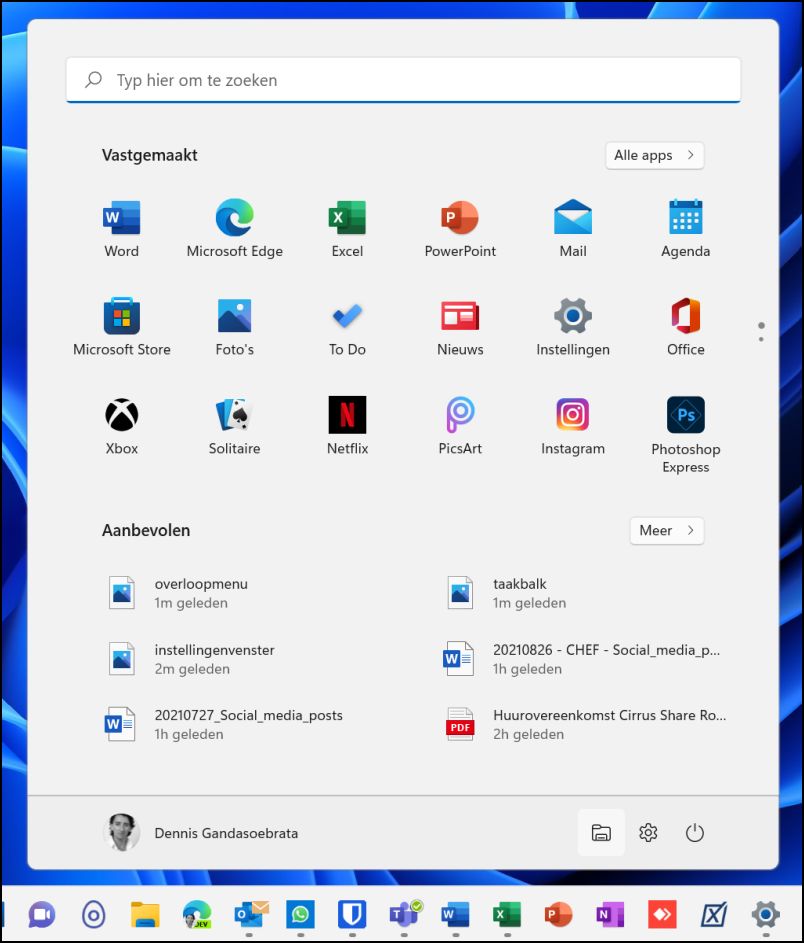804x943 pixels.
Task: Open the Dennis Gandasoebrata user account
Action: pyautogui.click(x=201, y=833)
